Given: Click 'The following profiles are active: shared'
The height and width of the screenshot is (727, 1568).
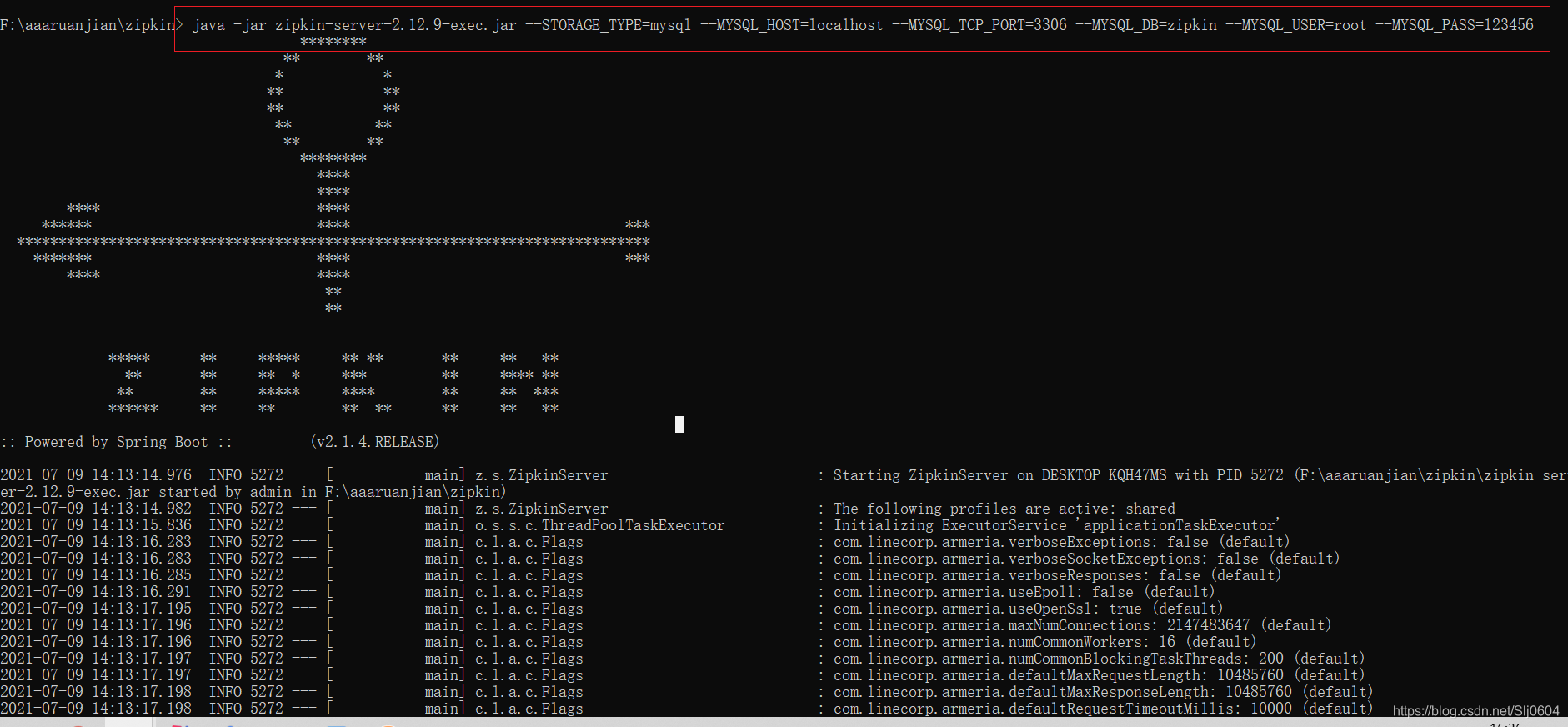Looking at the screenshot, I should (x=1004, y=509).
